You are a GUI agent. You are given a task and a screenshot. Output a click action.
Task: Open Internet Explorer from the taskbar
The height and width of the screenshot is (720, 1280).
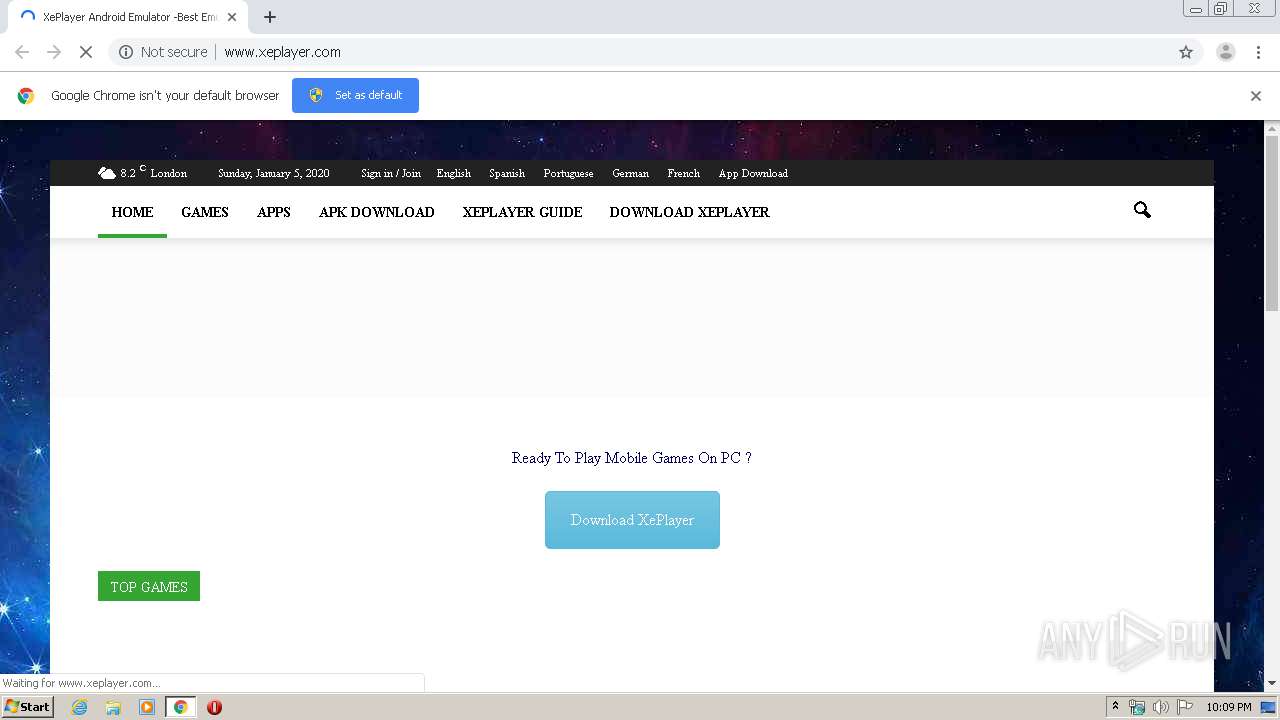tap(79, 707)
